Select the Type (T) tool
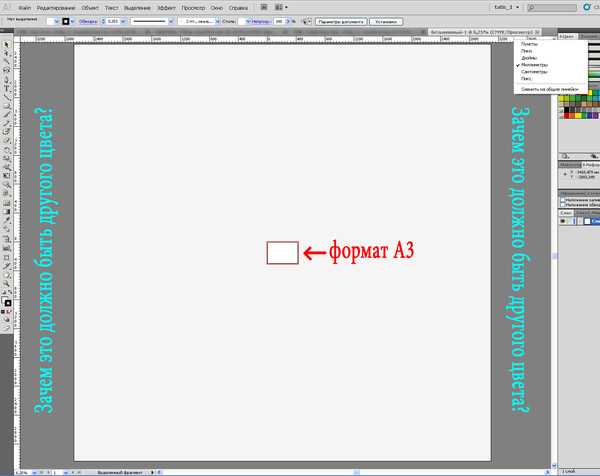Image resolution: width=600 pixels, height=476 pixels. click(7, 88)
